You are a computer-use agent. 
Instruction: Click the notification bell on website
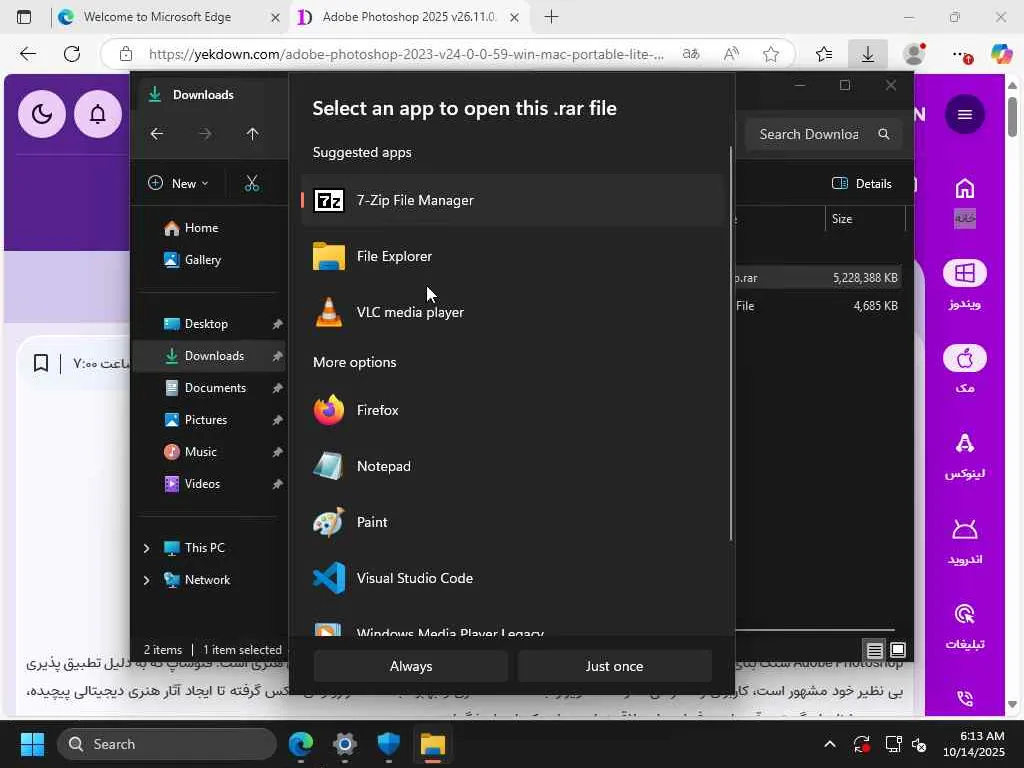[98, 114]
